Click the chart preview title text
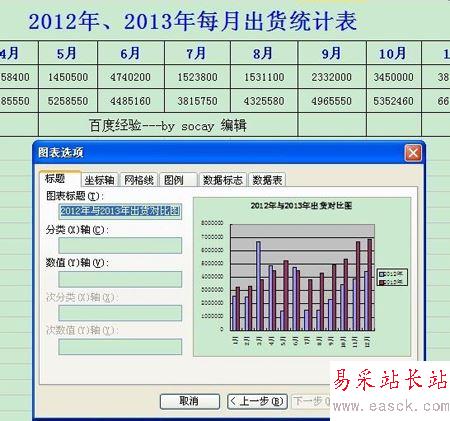This screenshot has width=450, height=421. click(301, 206)
